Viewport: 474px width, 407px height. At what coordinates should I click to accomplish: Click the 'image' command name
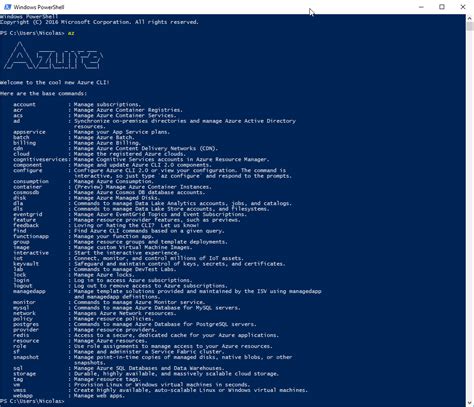(x=21, y=247)
